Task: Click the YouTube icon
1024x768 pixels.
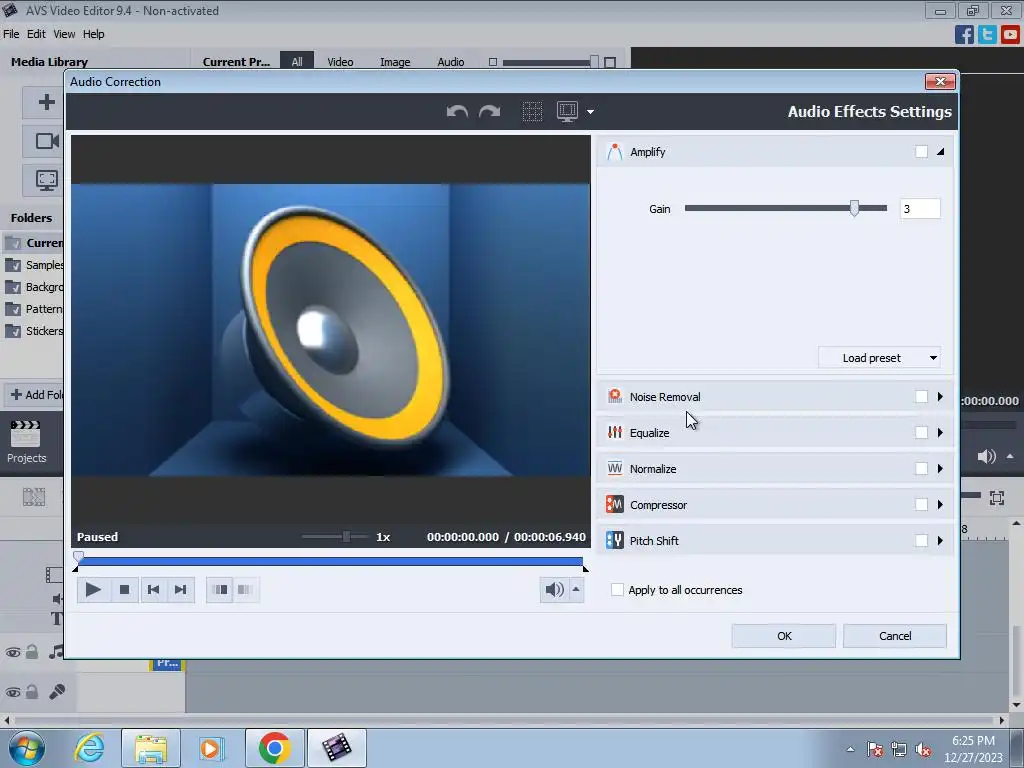Action: point(1010,34)
